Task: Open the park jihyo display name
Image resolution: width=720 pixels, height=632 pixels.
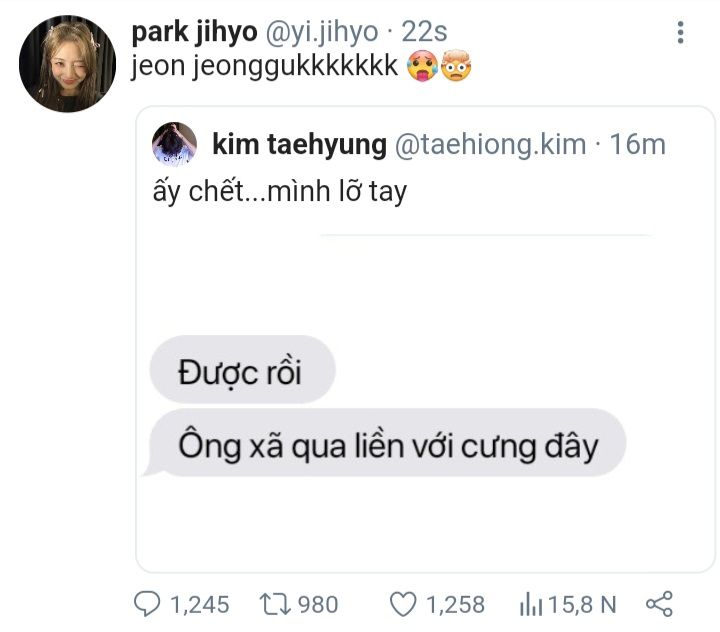Action: pyautogui.click(x=194, y=32)
